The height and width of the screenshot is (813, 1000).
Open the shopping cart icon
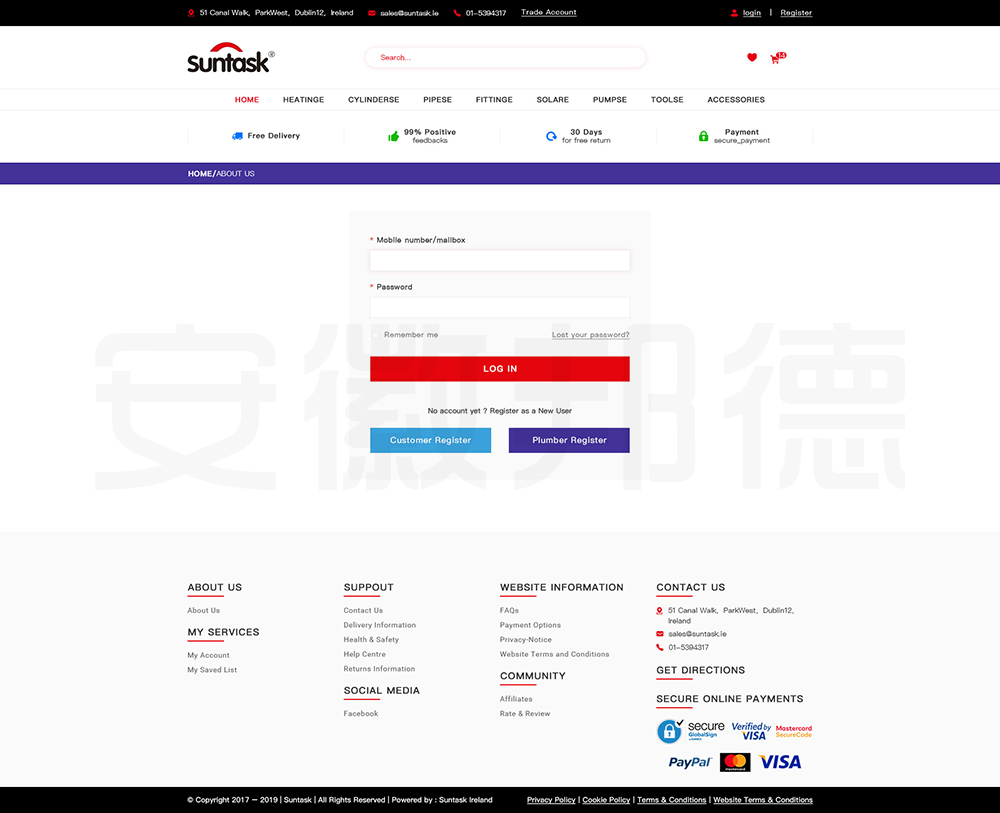(x=775, y=59)
